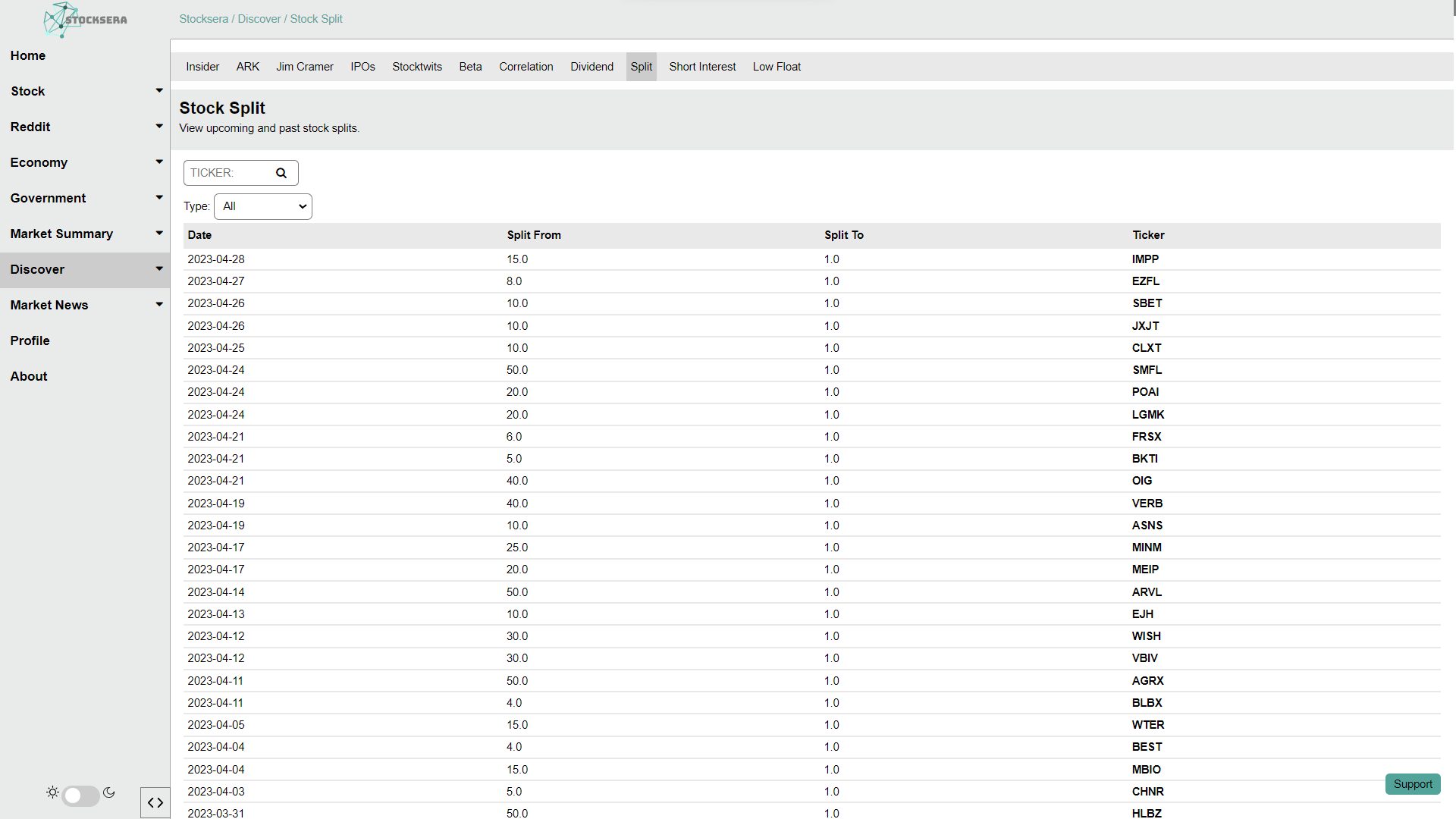Follow the Discover breadcrumb link
Image resolution: width=1456 pixels, height=819 pixels.
click(x=259, y=19)
